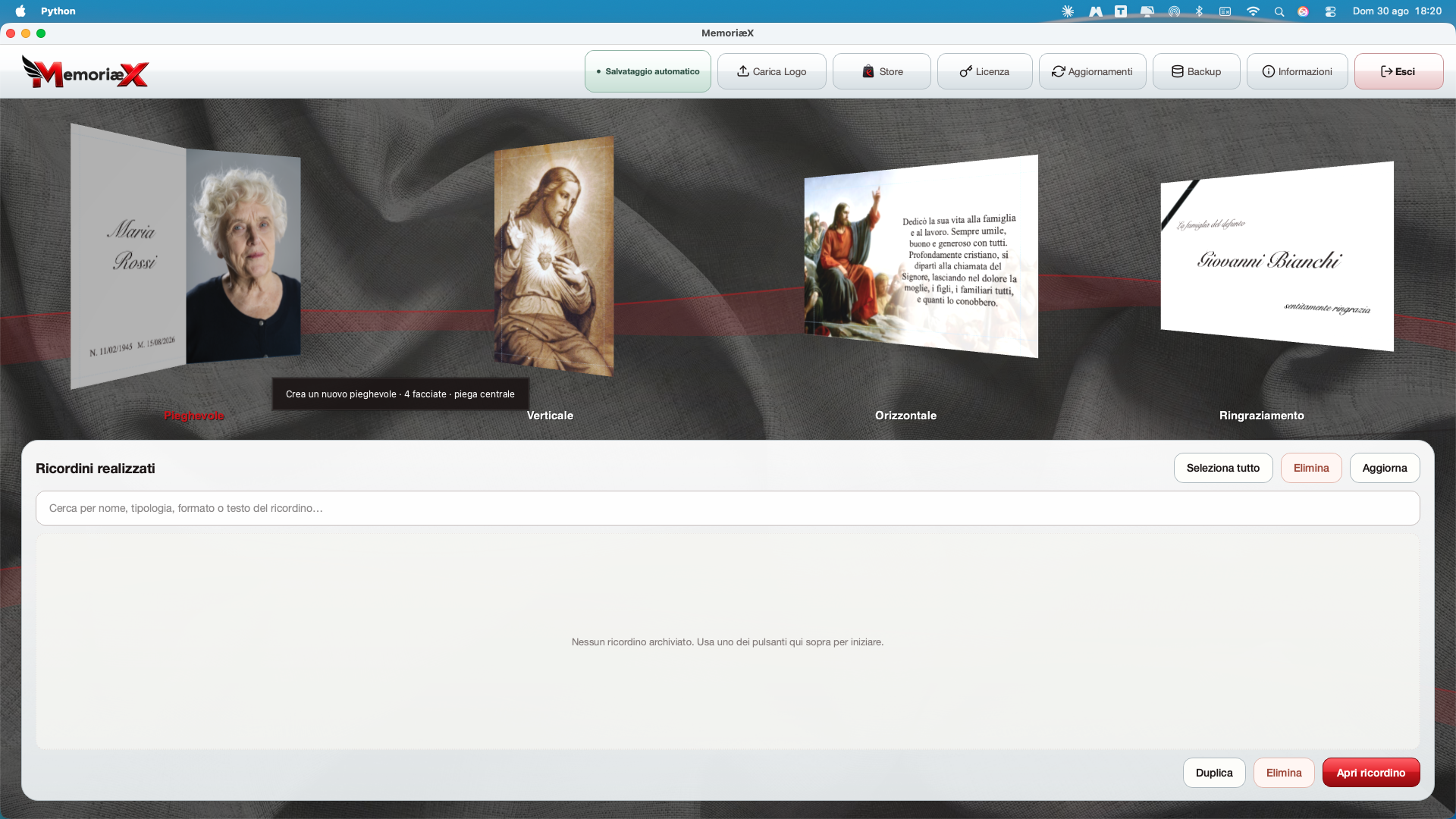This screenshot has width=1456, height=819.
Task: Click the MemoriaeX logo
Action: point(85,72)
